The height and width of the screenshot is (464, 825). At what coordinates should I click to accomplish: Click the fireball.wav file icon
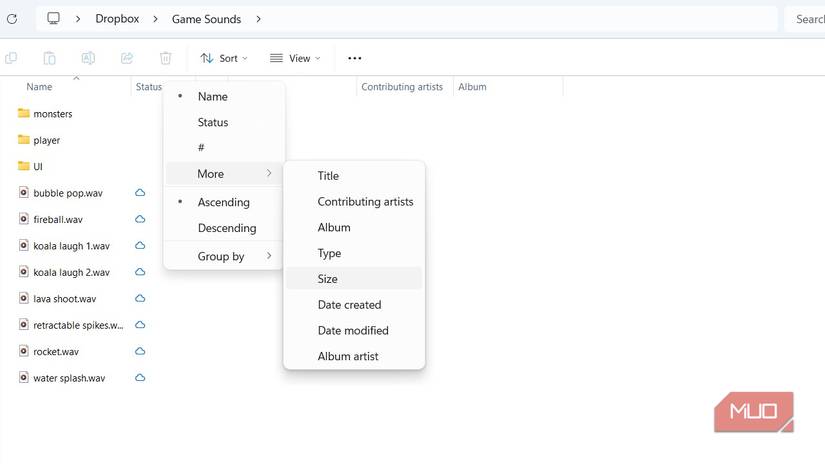coord(24,218)
